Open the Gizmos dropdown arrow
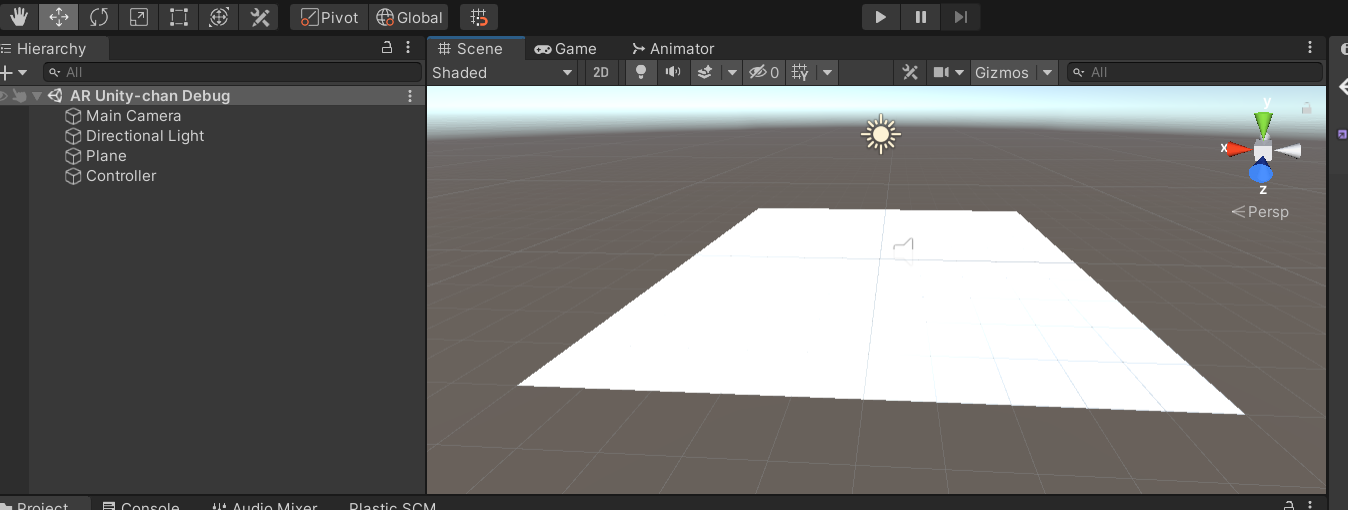The width and height of the screenshot is (1348, 510). pyautogui.click(x=1047, y=72)
